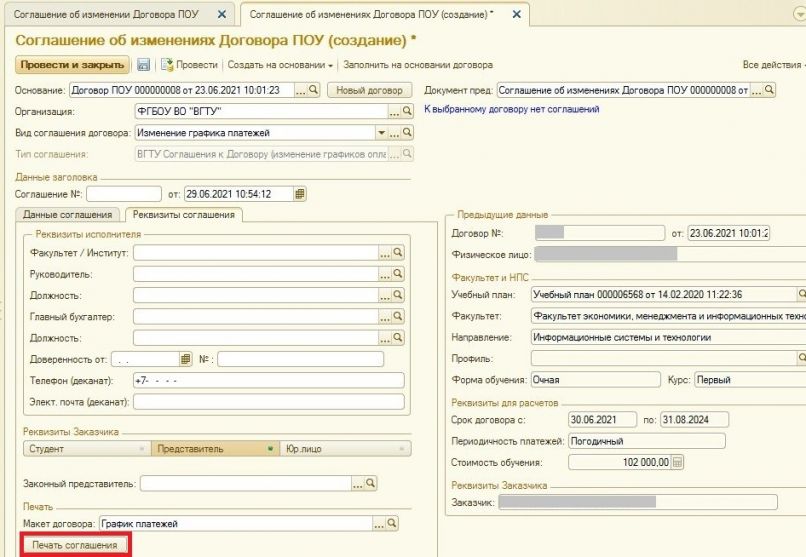806x557 pixels.
Task: Click calculator icon next to Стоимость обучения
Action: (677, 462)
